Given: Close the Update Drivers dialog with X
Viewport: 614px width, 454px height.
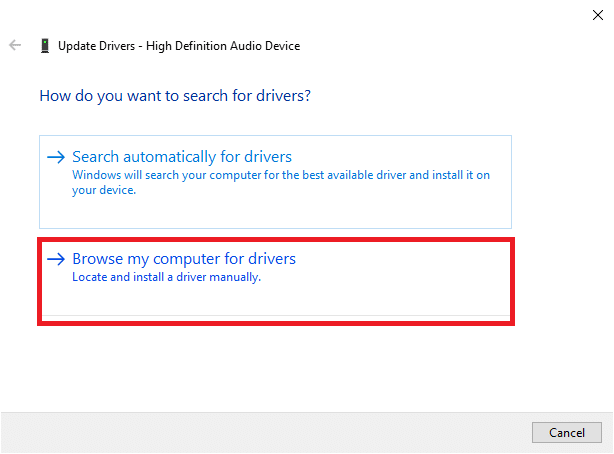Looking at the screenshot, I should click(597, 14).
